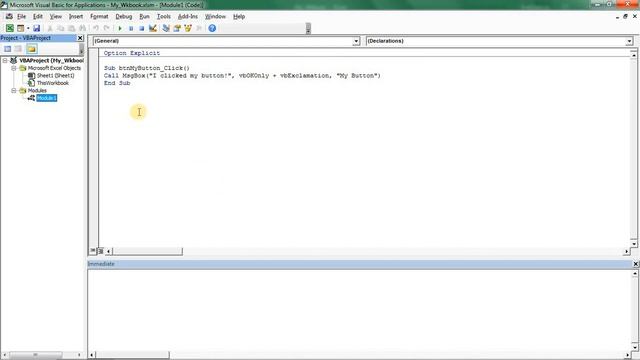Click the Break pause icon
Screen dimensions: 640x360
pos(131,28)
